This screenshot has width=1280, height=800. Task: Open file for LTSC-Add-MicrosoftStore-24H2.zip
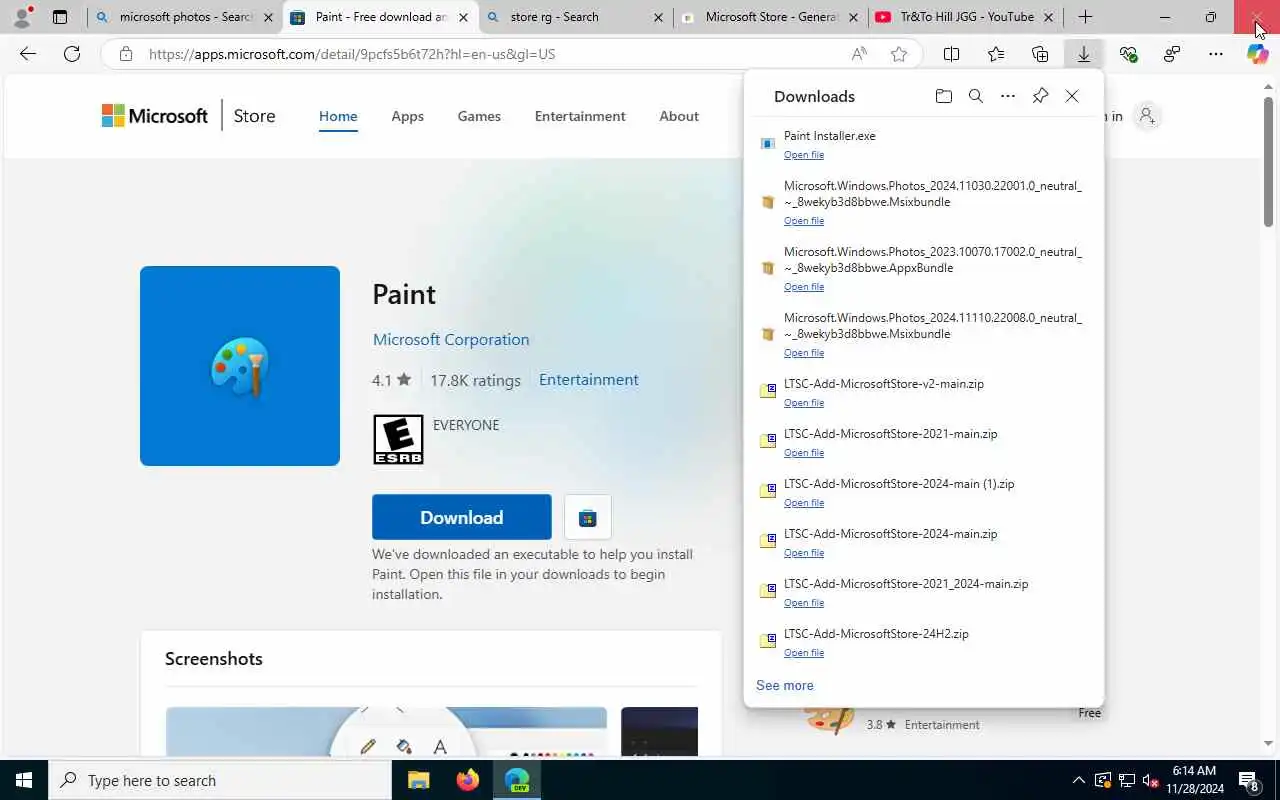[804, 653]
